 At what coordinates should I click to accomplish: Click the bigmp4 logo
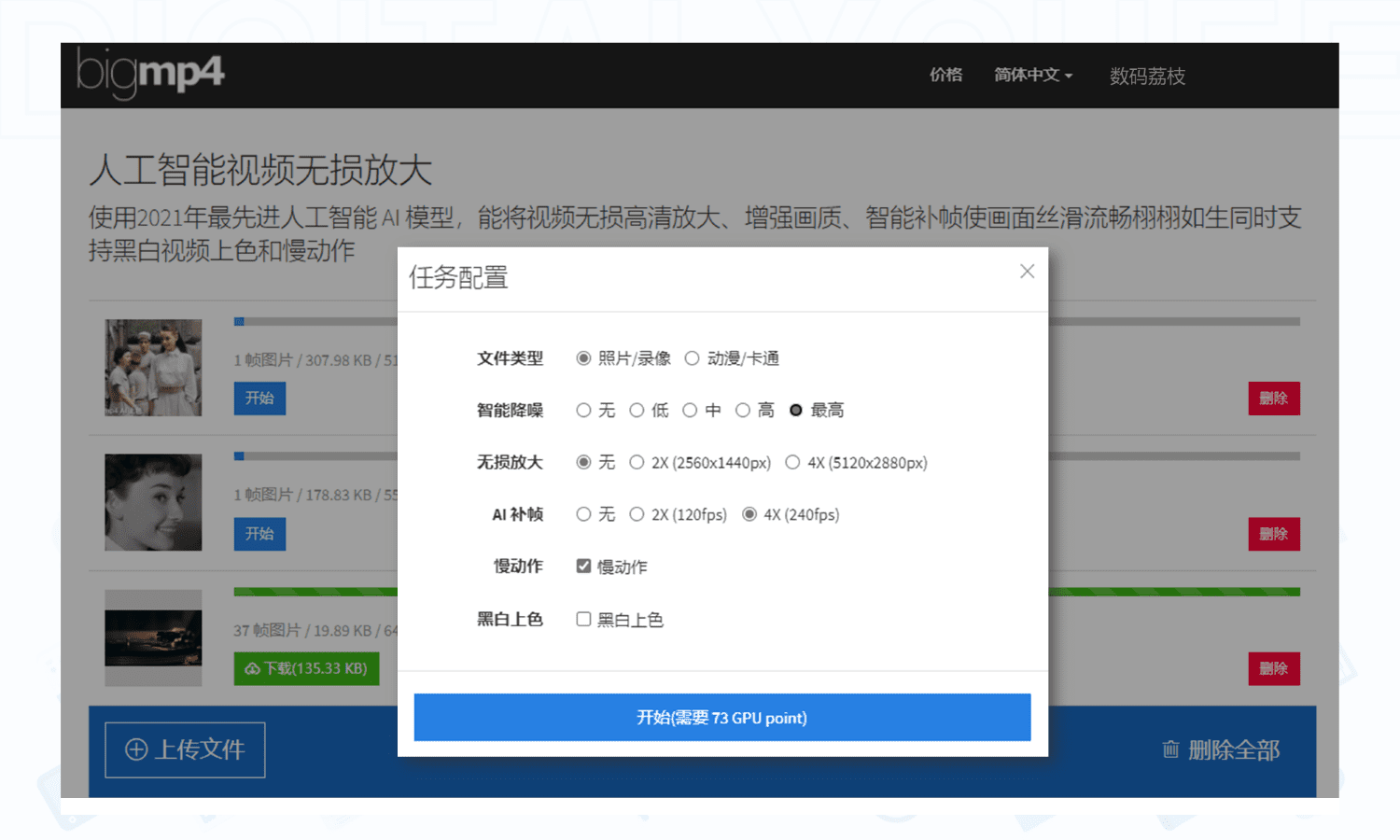150,74
